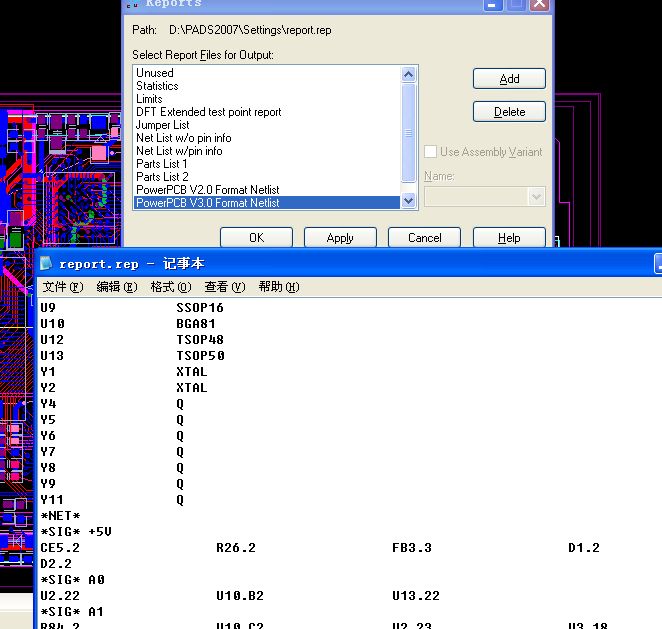The width and height of the screenshot is (662, 629).
Task: Select PowerPCB V3.0 Format Netlist
Action: coord(267,203)
